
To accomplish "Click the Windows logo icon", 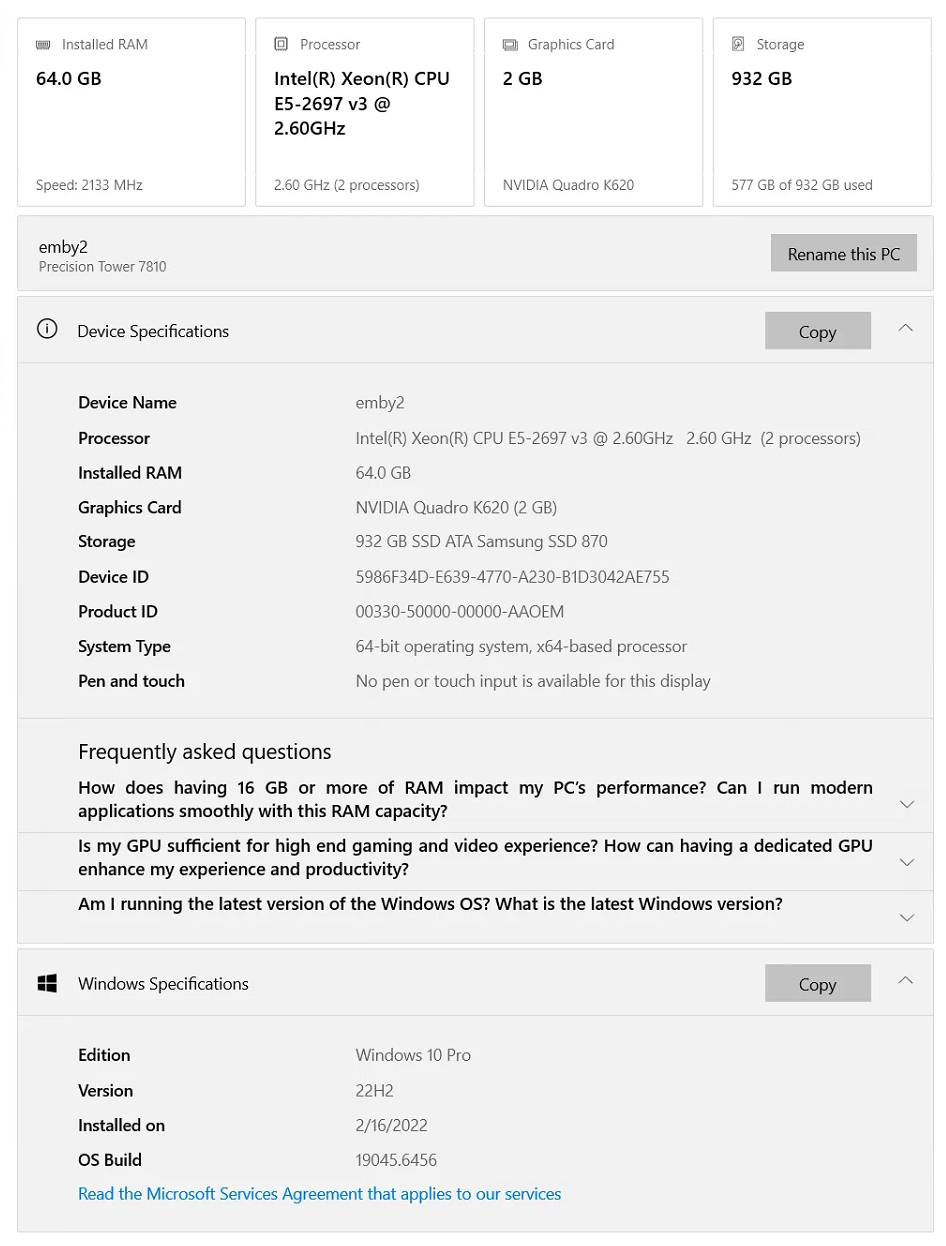I will (x=47, y=983).
